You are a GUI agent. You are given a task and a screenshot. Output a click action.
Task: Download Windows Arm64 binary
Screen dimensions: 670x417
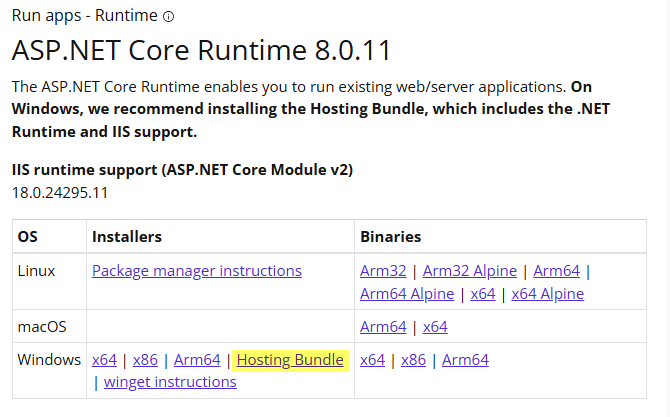465,360
